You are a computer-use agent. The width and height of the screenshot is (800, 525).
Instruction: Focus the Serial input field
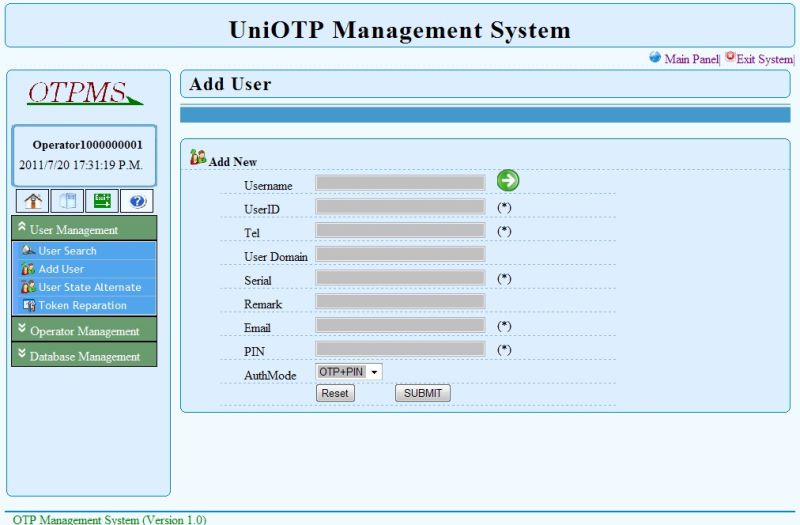[401, 278]
